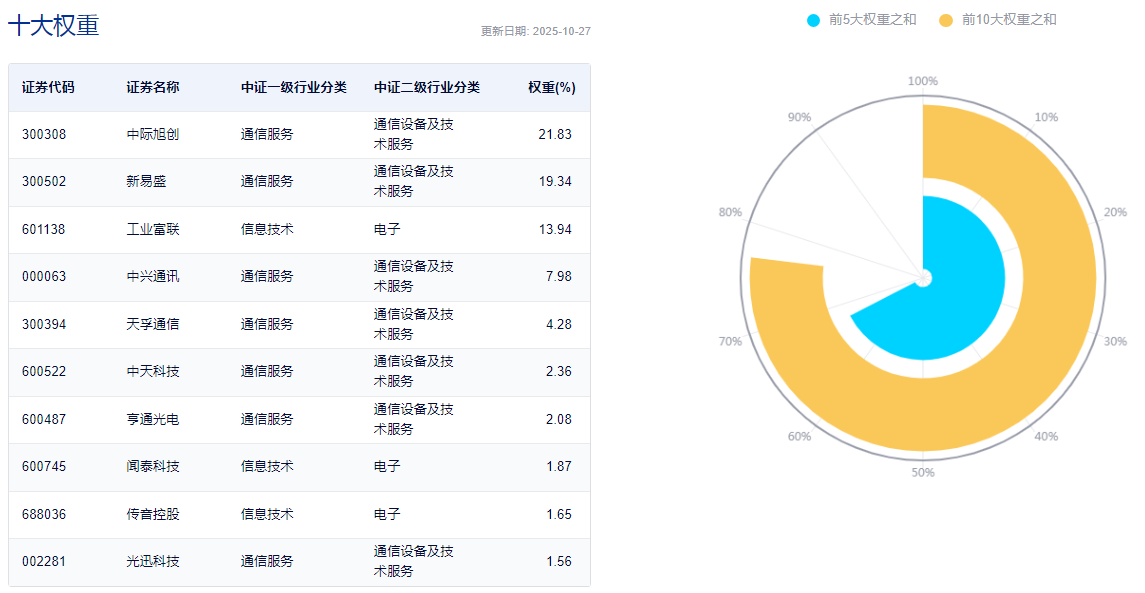Select the 权重(%) column header
The image size is (1145, 593).
[x=551, y=87]
